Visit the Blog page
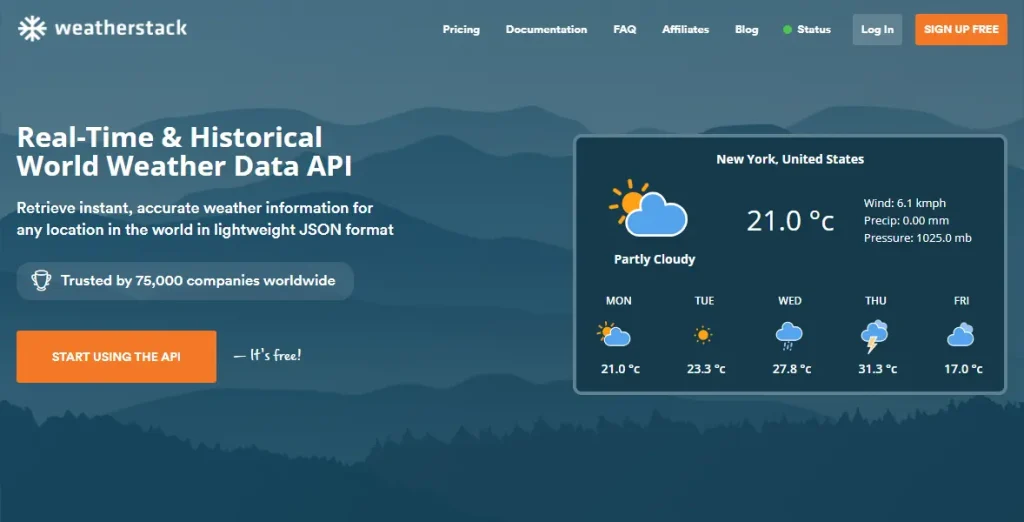Image resolution: width=1024 pixels, height=522 pixels. [746, 29]
